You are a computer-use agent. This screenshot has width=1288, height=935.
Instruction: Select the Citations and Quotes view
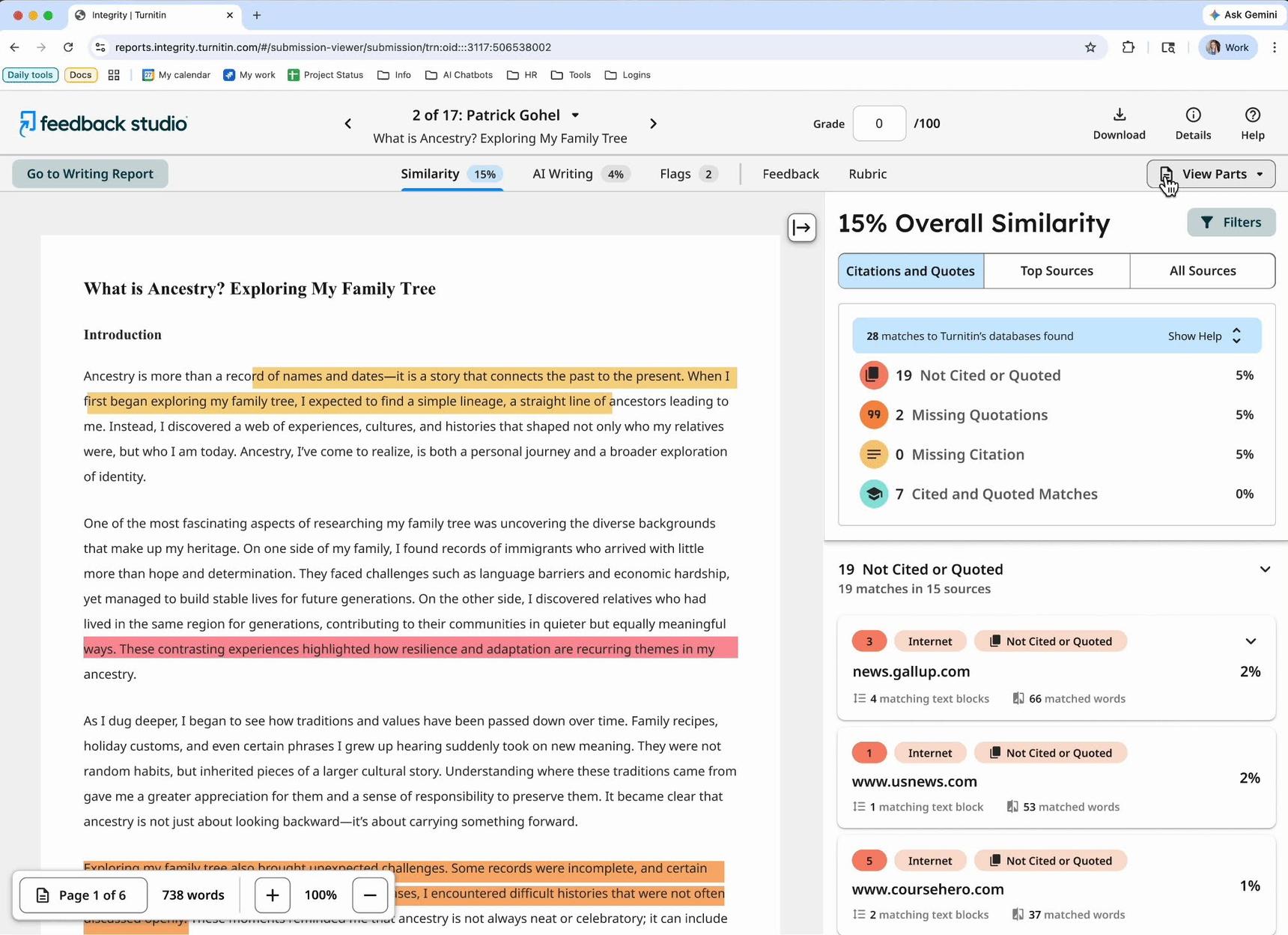point(911,270)
